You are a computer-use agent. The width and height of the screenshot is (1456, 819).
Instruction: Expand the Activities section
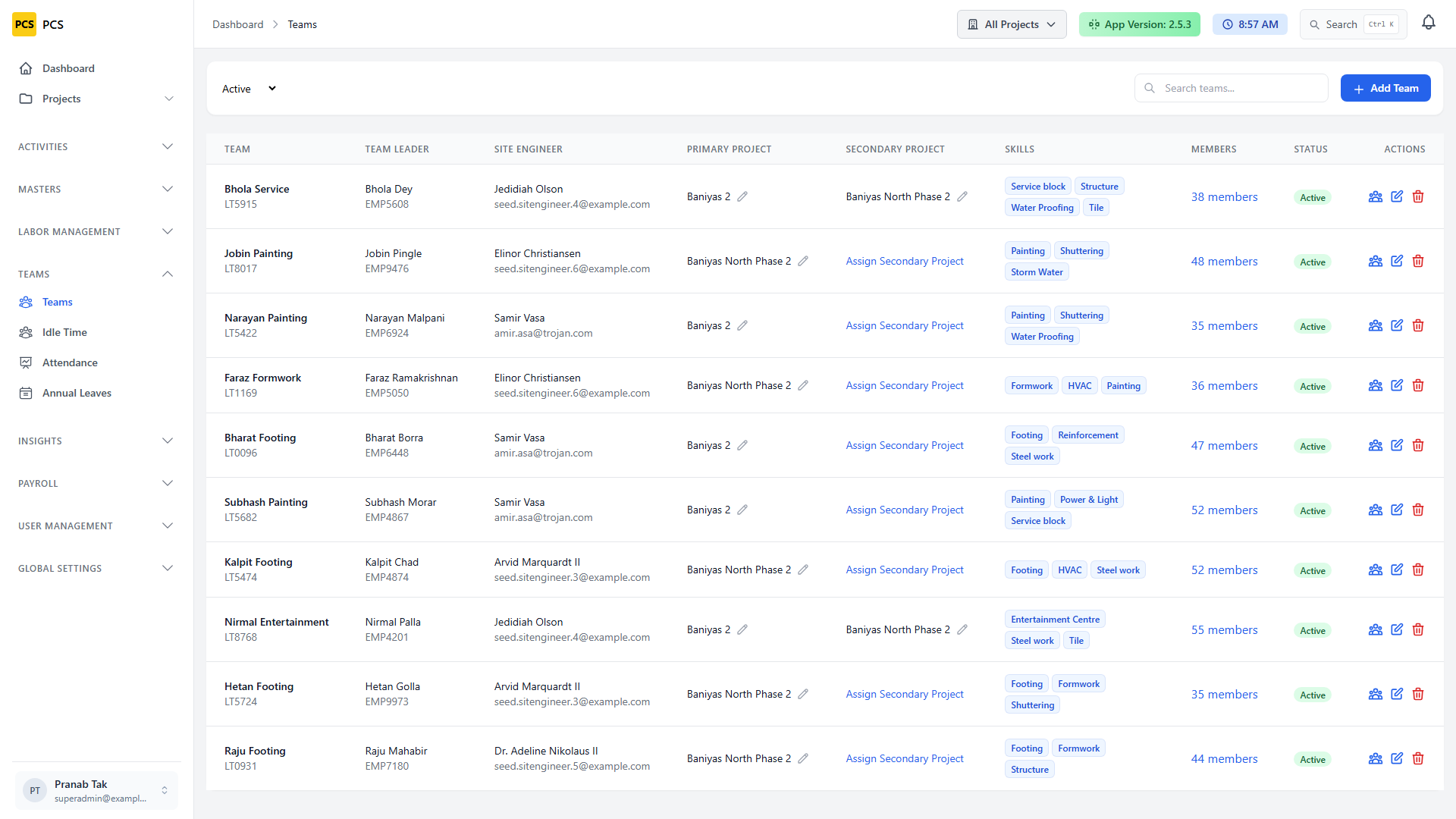pyautogui.click(x=96, y=146)
